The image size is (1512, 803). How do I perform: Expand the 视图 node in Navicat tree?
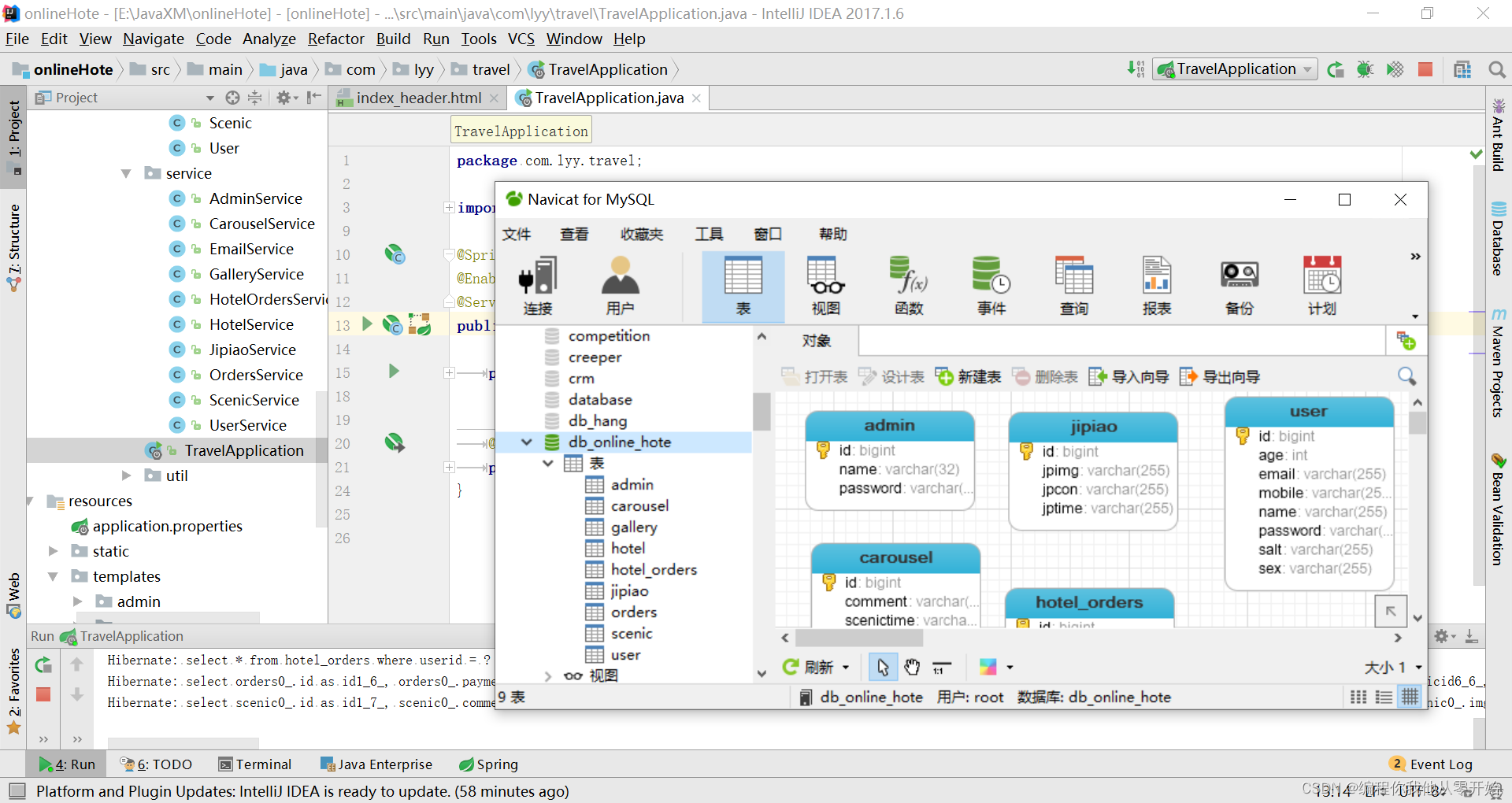(548, 675)
